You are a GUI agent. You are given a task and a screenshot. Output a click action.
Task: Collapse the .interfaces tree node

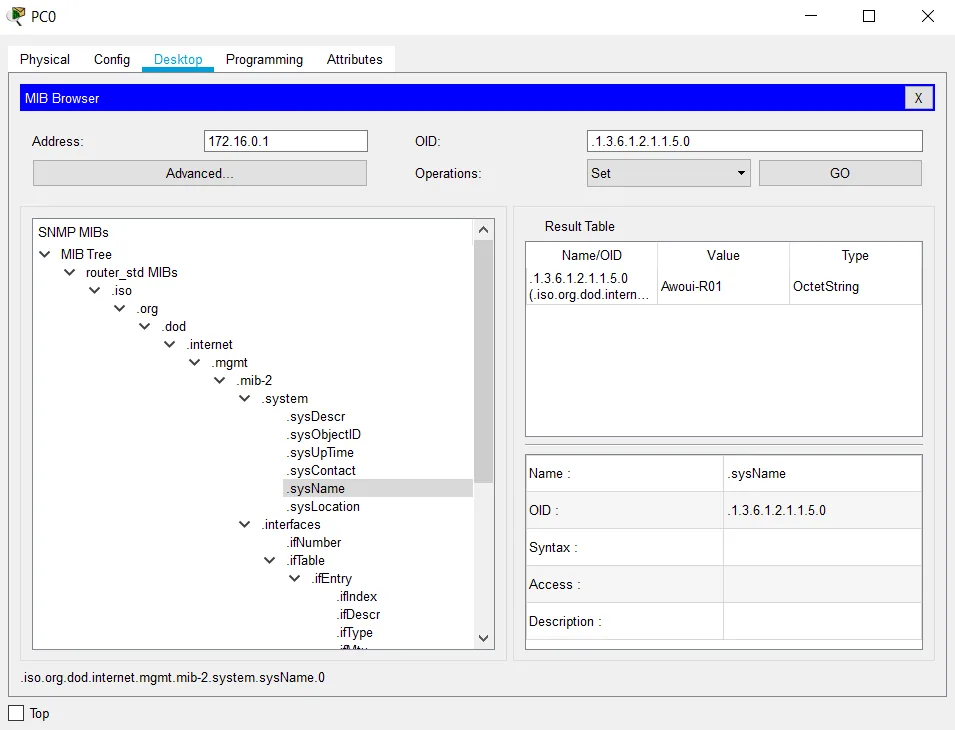[244, 524]
